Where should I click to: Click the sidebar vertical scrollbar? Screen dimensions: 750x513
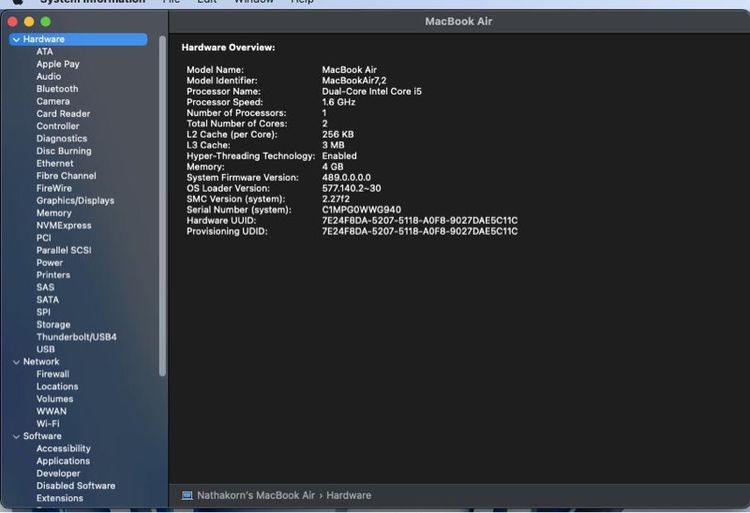pos(162,206)
